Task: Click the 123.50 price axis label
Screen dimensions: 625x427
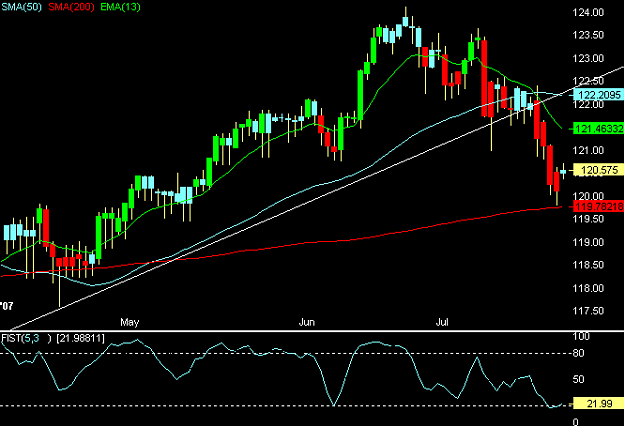Action: pos(588,35)
